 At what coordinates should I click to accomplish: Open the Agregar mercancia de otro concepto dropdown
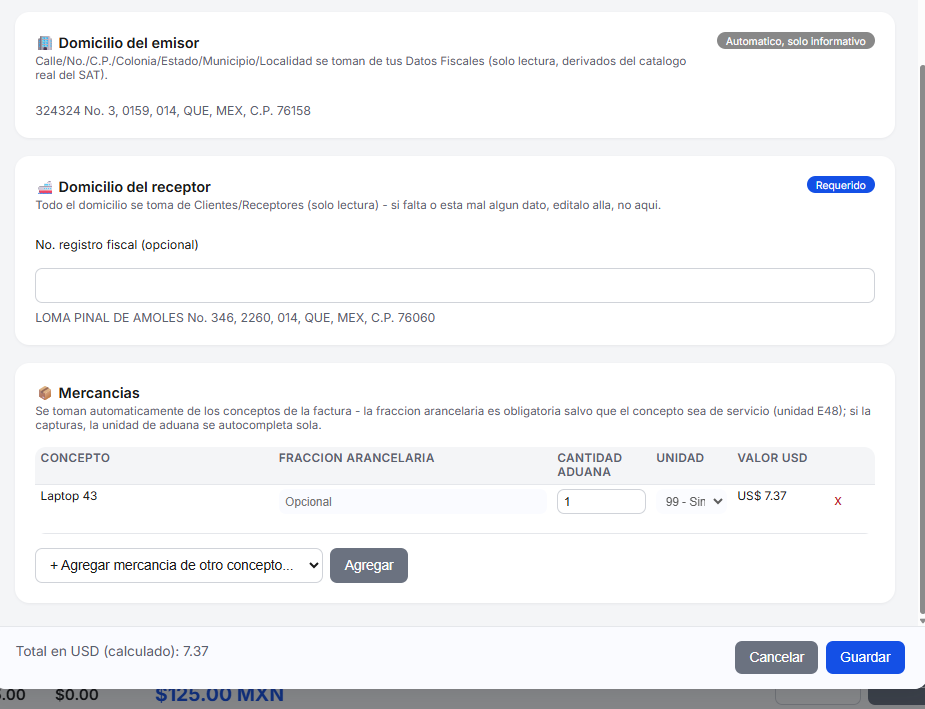pos(179,565)
